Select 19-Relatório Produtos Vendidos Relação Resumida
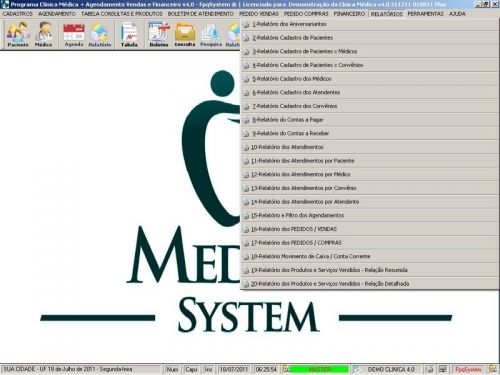Viewport: 500px width, 375px height. click(x=369, y=270)
